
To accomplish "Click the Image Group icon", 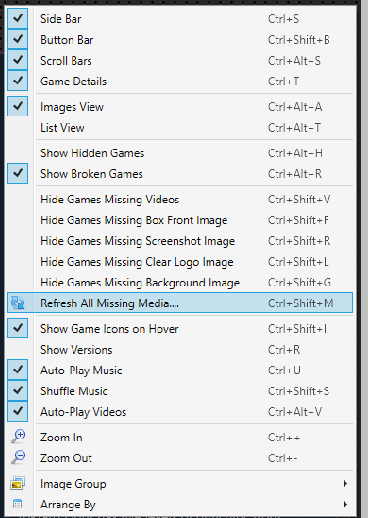I will [17, 483].
